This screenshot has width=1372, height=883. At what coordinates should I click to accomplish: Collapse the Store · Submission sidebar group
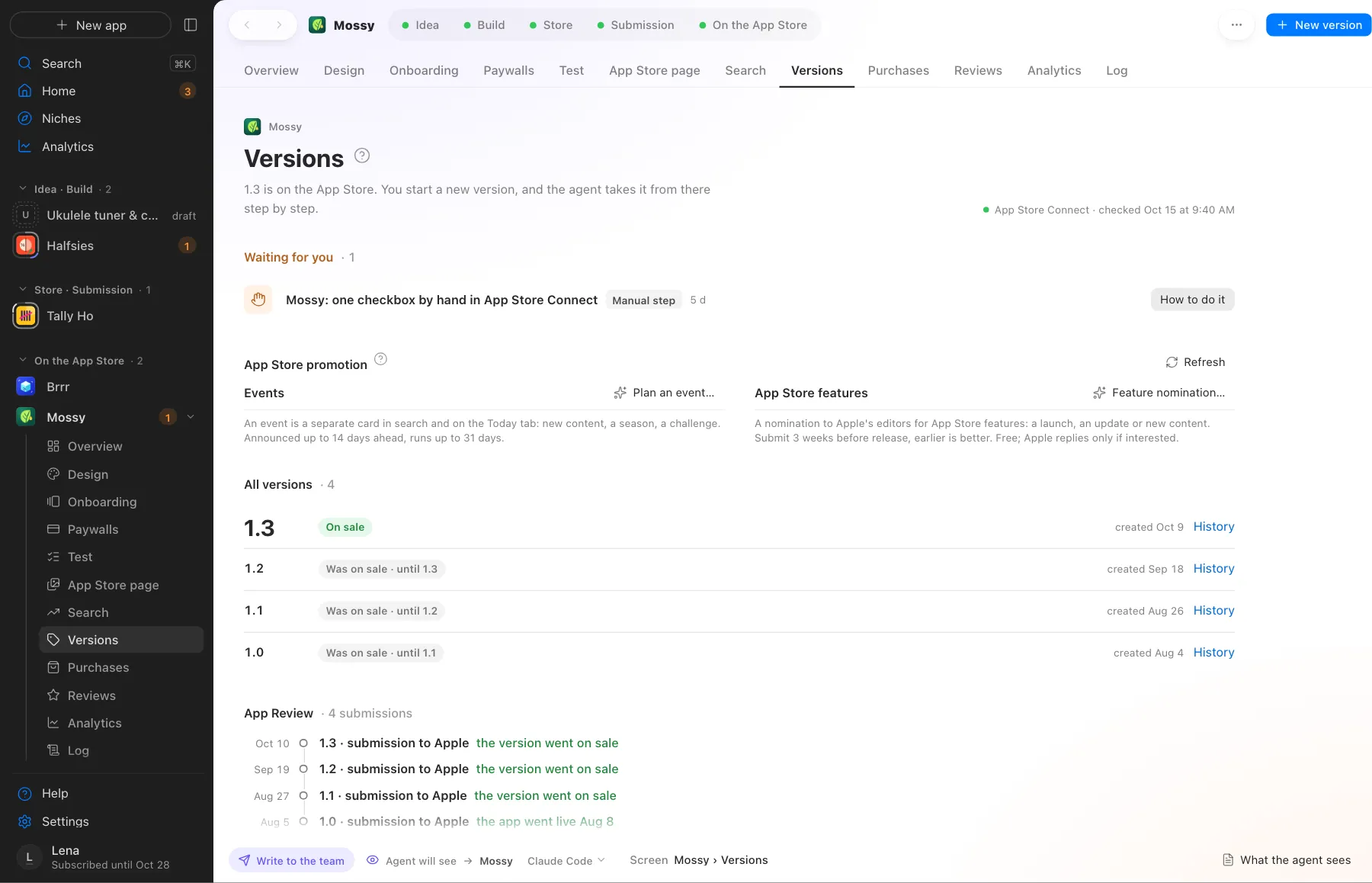[x=23, y=289]
